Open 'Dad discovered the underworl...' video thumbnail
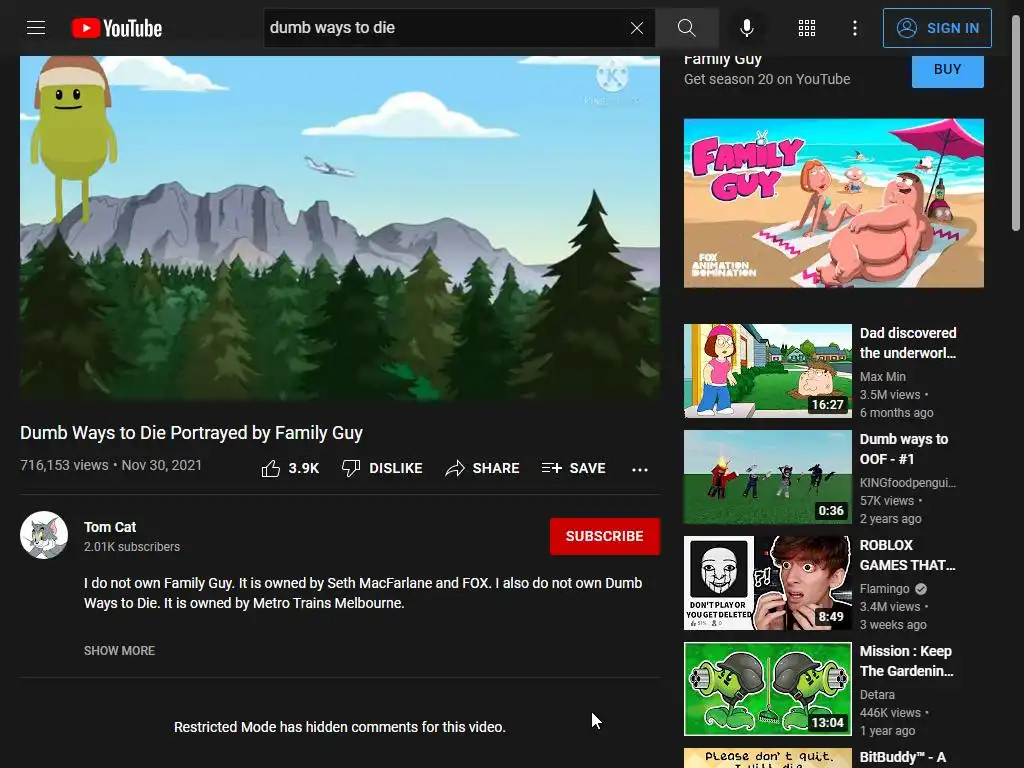1024x768 pixels. tap(768, 371)
